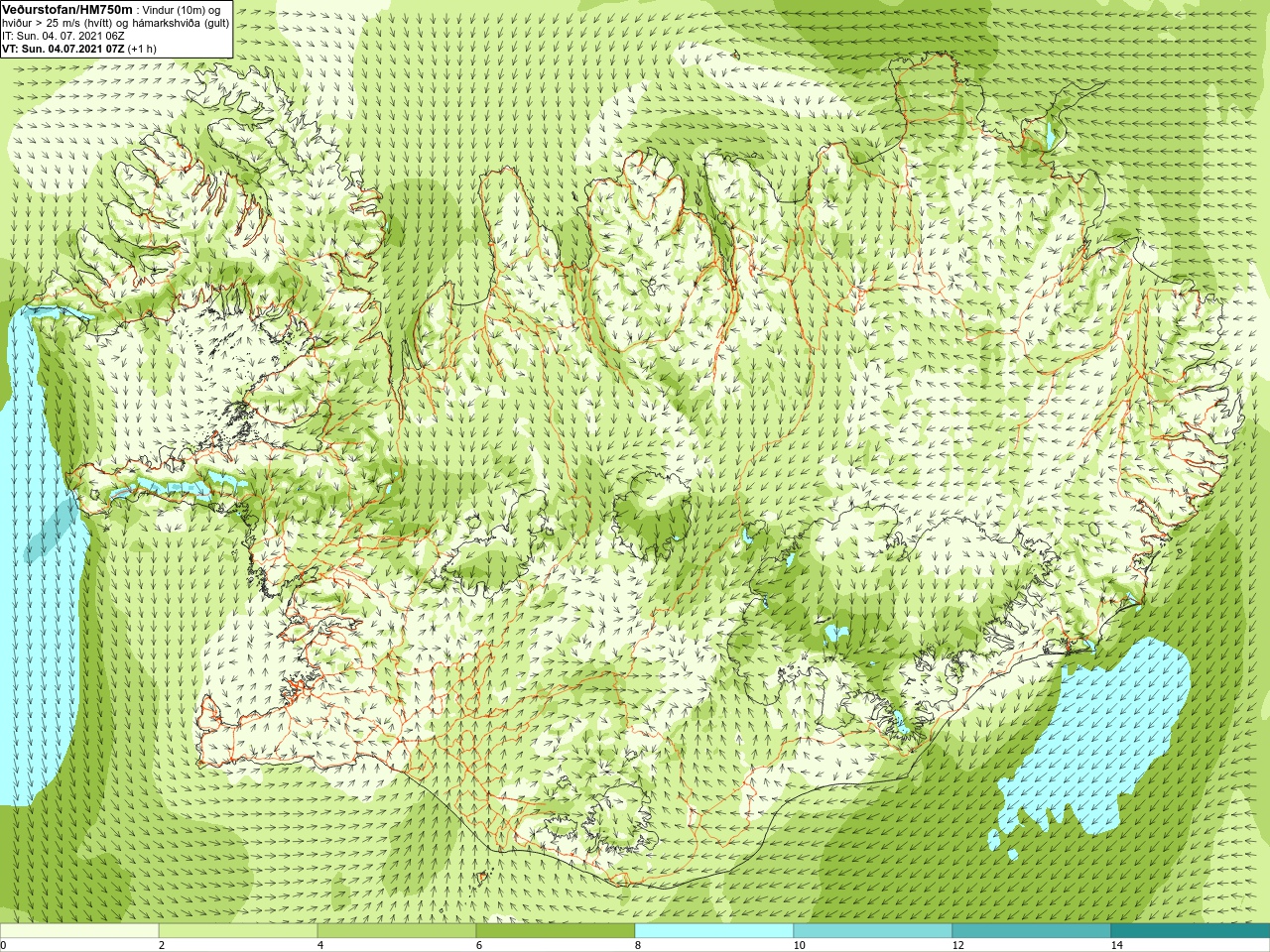Image resolution: width=1270 pixels, height=952 pixels.
Task: Click the '2' scale label
Action: (161, 945)
